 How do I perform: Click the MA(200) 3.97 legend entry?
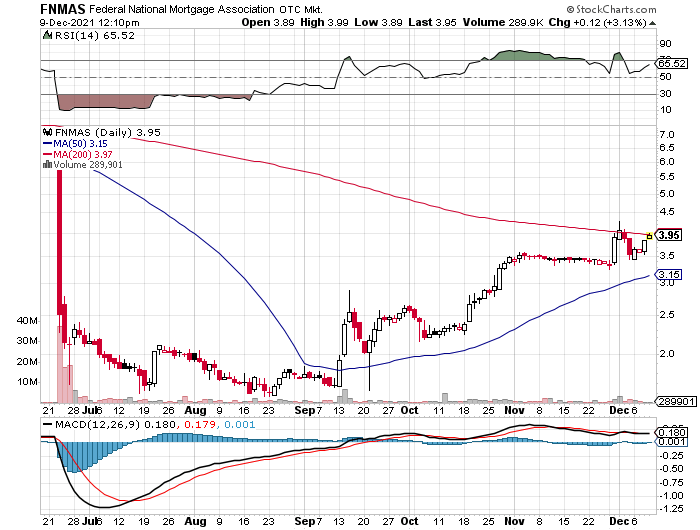click(x=78, y=154)
